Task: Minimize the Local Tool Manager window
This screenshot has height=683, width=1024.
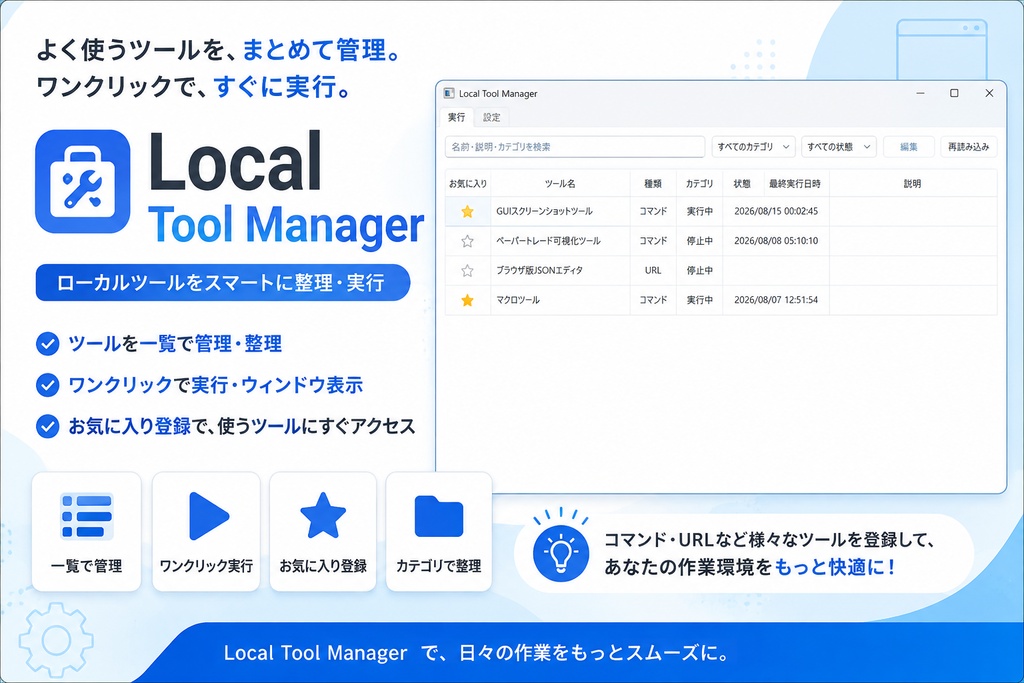Action: [x=920, y=93]
